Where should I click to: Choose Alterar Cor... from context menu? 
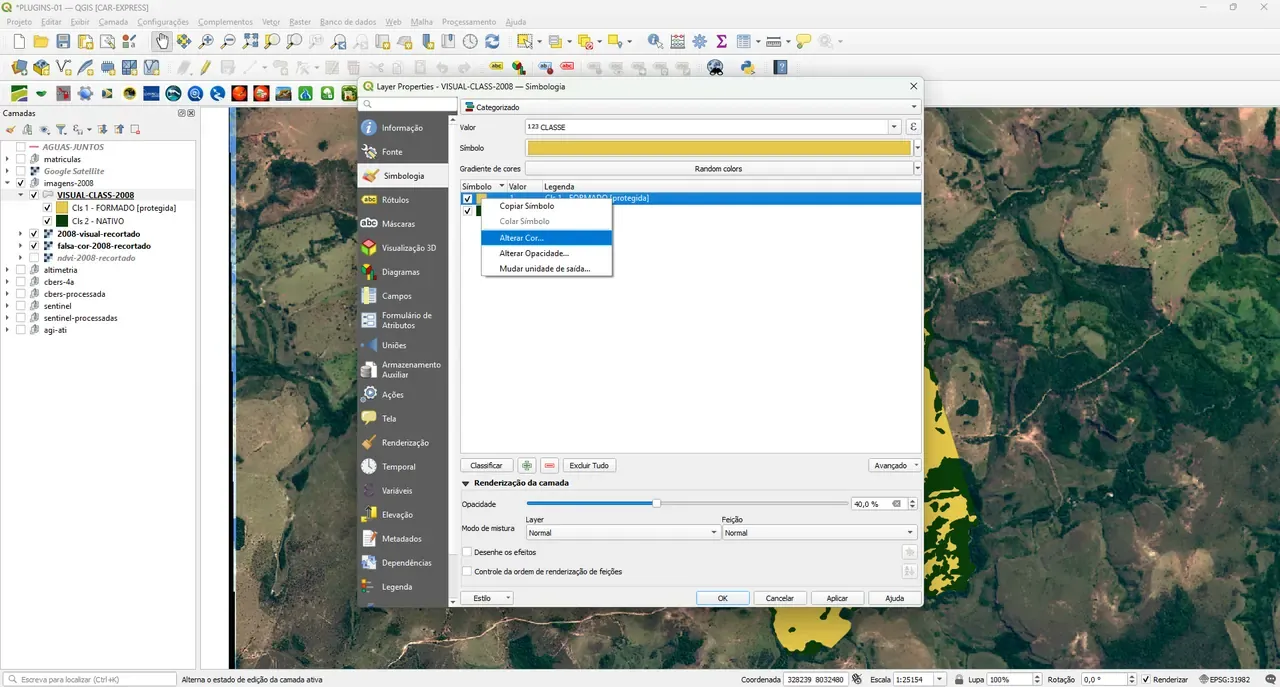pos(546,238)
